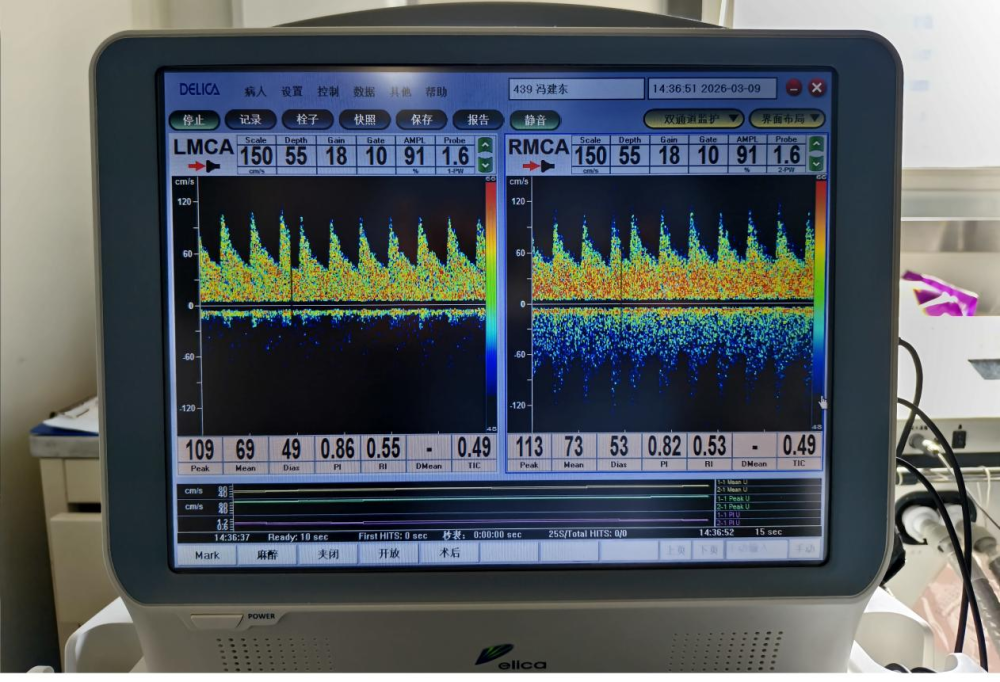Click the 记录 record button
The width and height of the screenshot is (1000, 682).
click(x=251, y=119)
